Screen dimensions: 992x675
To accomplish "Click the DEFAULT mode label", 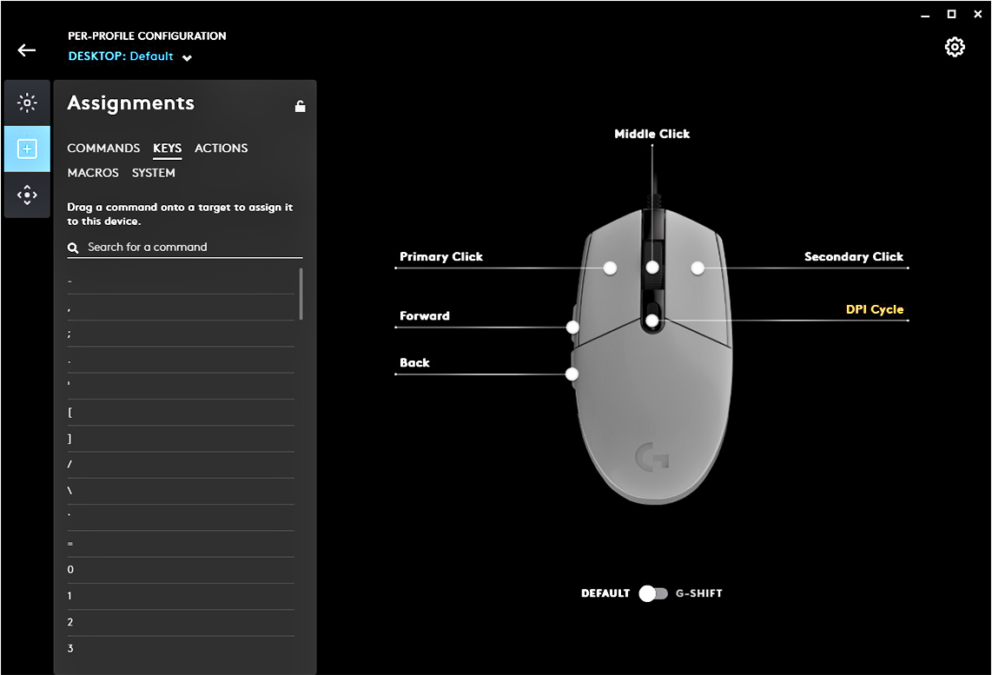I will pos(605,593).
